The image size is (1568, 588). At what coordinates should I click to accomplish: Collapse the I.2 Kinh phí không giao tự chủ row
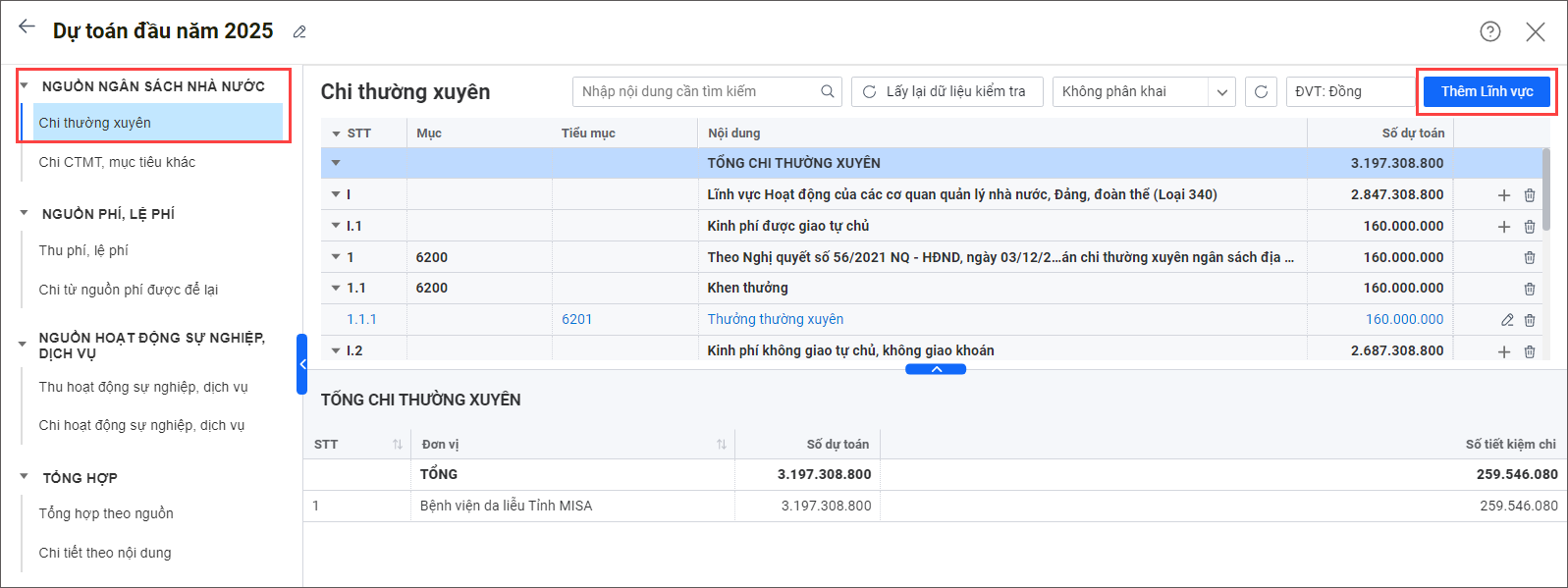click(336, 350)
